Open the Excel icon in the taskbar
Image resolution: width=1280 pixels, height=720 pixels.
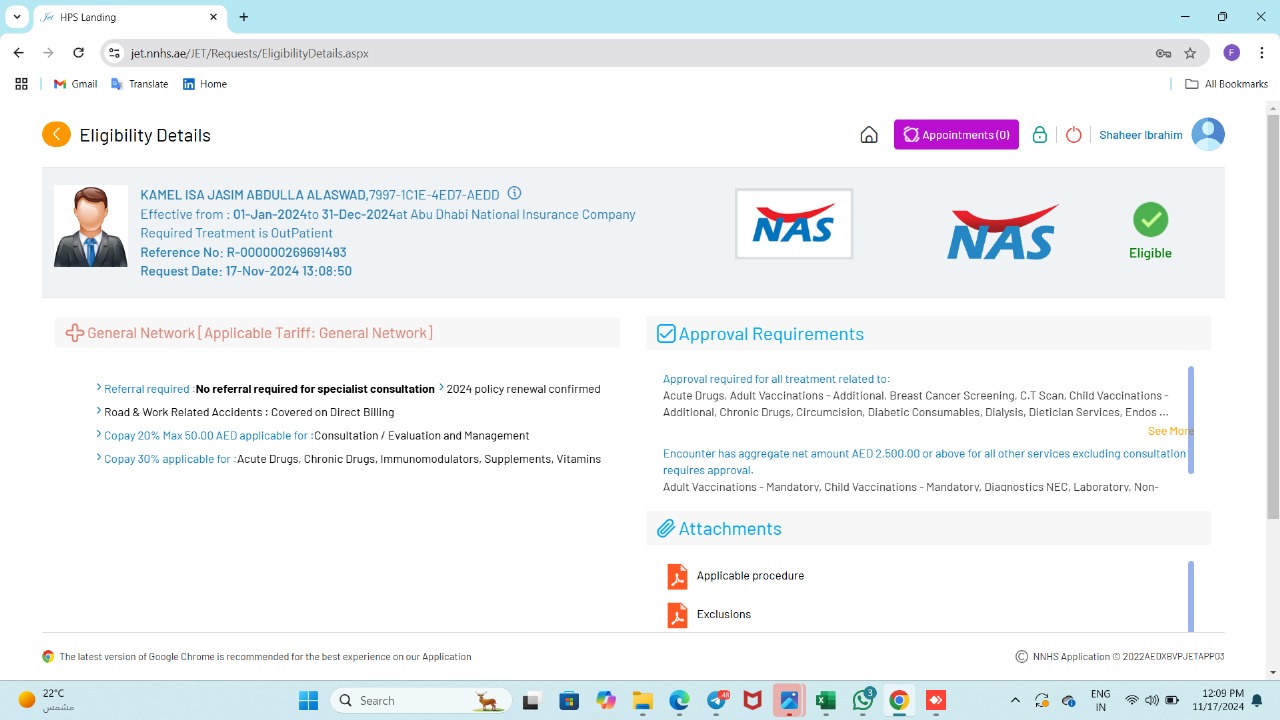[826, 700]
